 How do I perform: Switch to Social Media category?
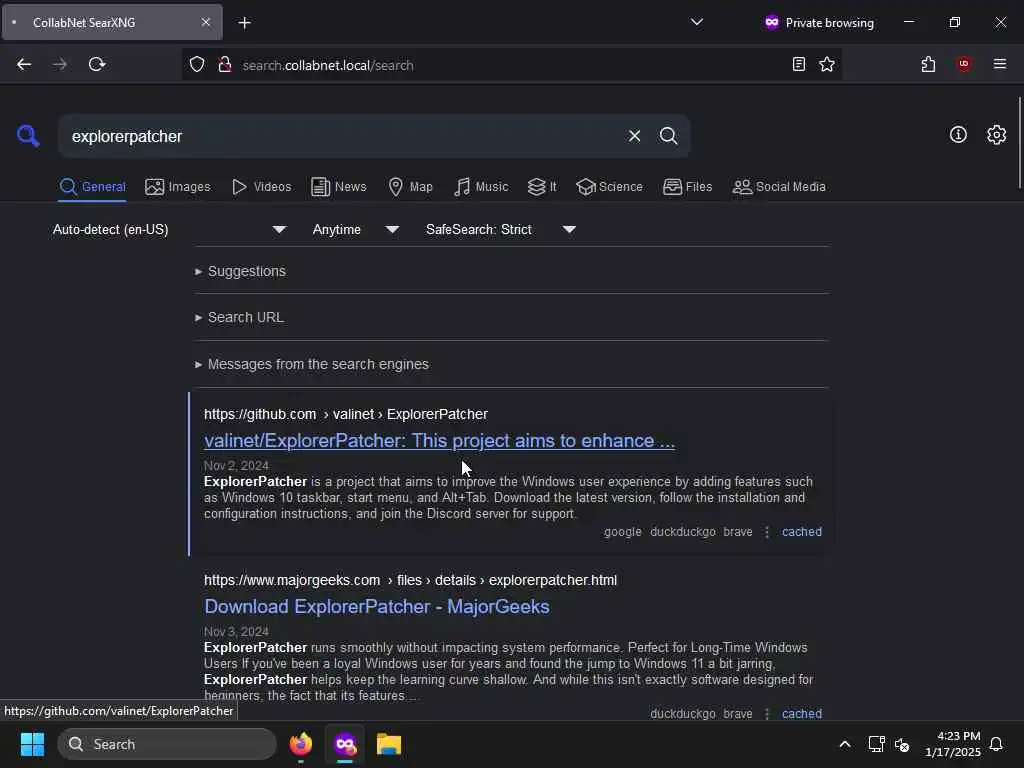(x=779, y=187)
